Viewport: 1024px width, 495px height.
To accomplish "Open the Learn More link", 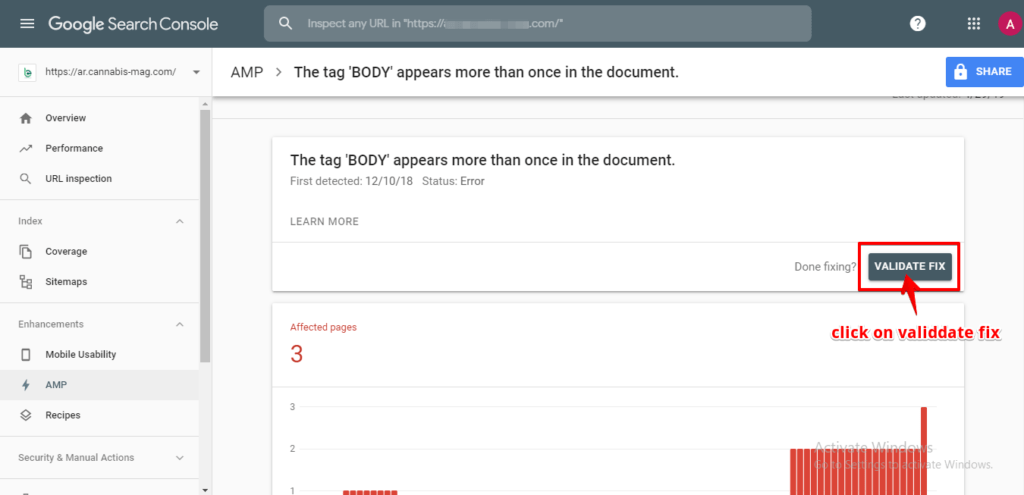I will pyautogui.click(x=324, y=221).
